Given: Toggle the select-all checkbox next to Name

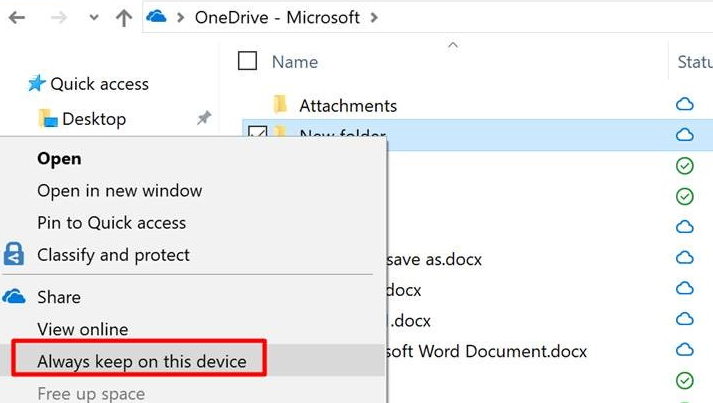Looking at the screenshot, I should click(x=247, y=60).
